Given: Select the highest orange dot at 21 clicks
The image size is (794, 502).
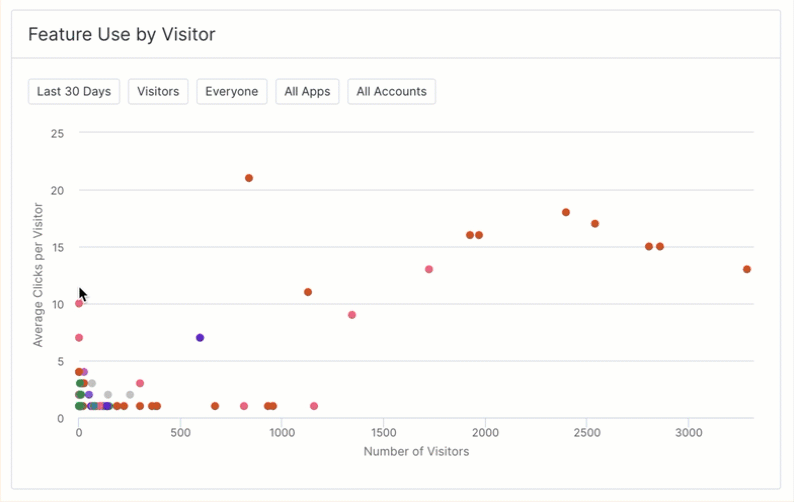Looking at the screenshot, I should pos(249,178).
